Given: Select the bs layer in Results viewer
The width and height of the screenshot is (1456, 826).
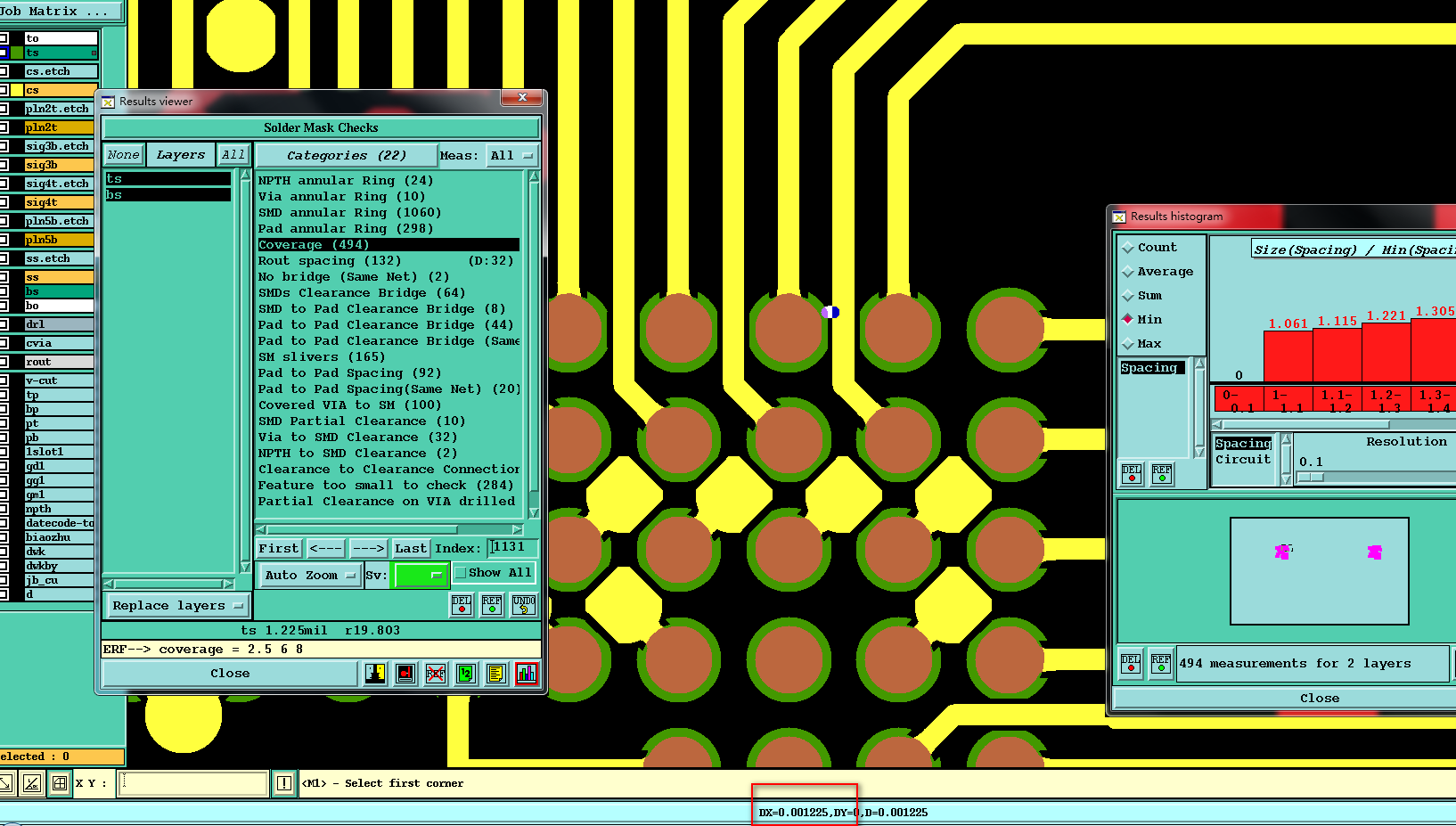Looking at the screenshot, I should [x=168, y=195].
